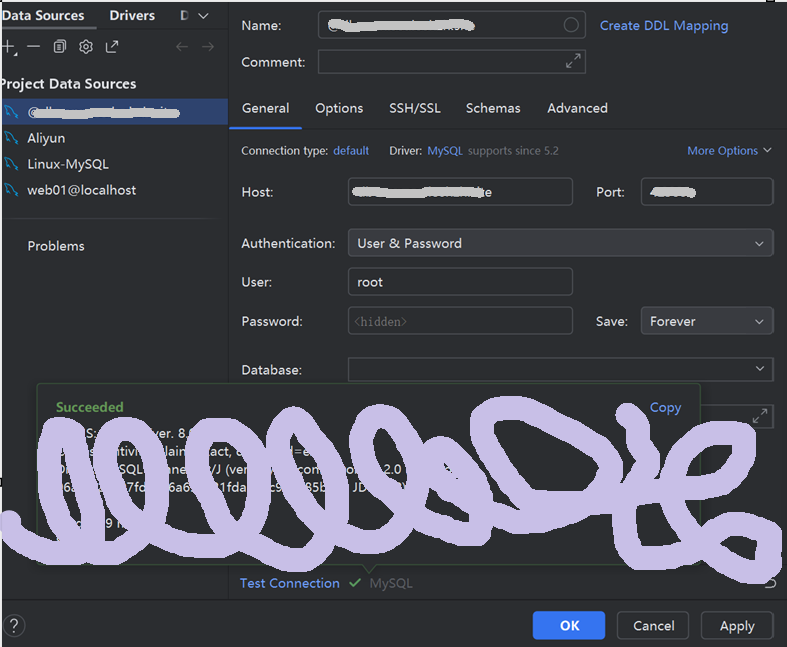Select Aliyun data source
787x647 pixels.
(114, 138)
